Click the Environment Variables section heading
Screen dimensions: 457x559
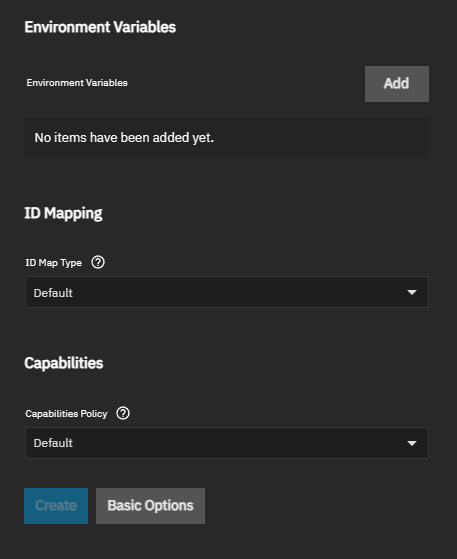[100, 27]
